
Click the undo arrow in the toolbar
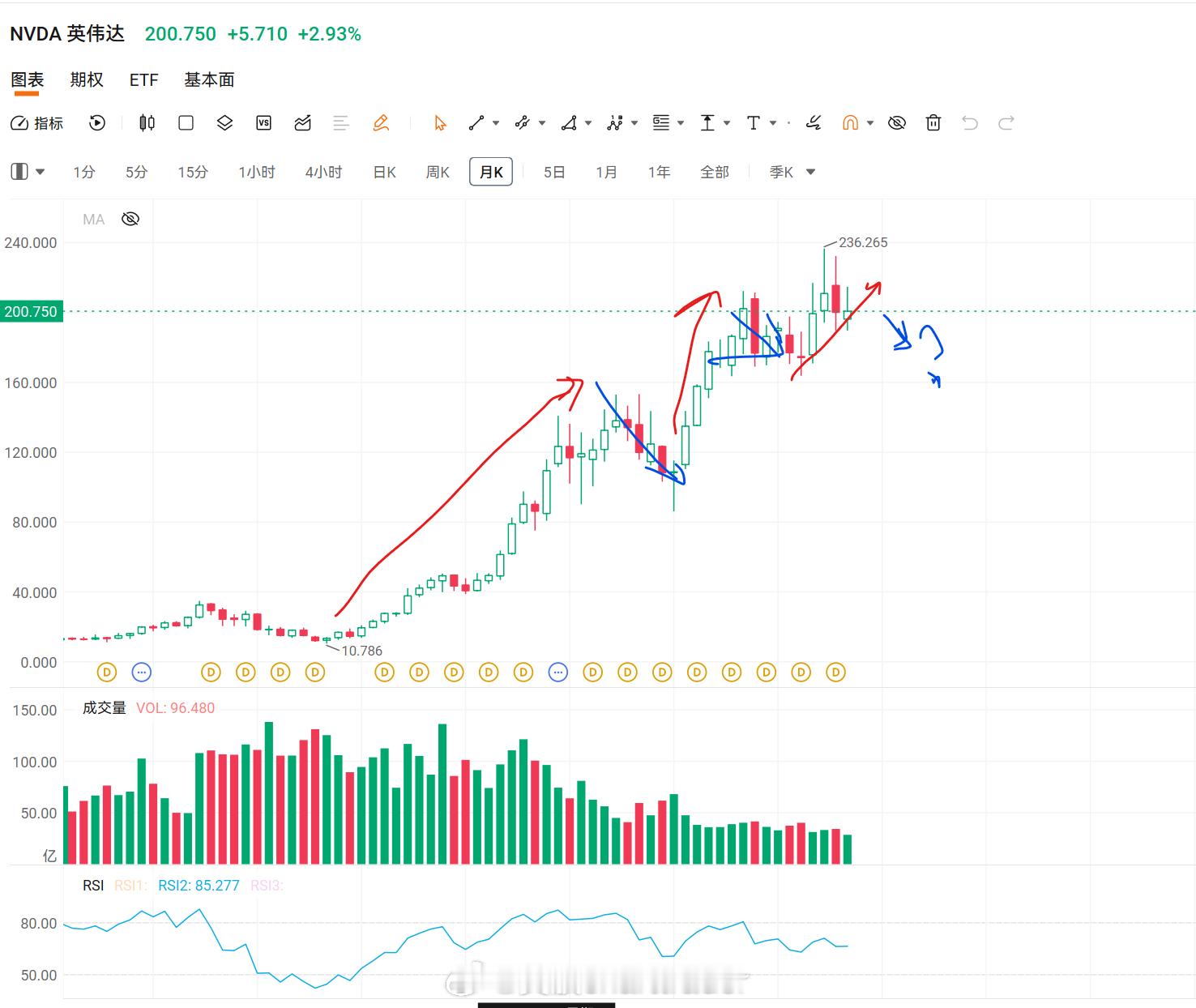click(x=970, y=123)
